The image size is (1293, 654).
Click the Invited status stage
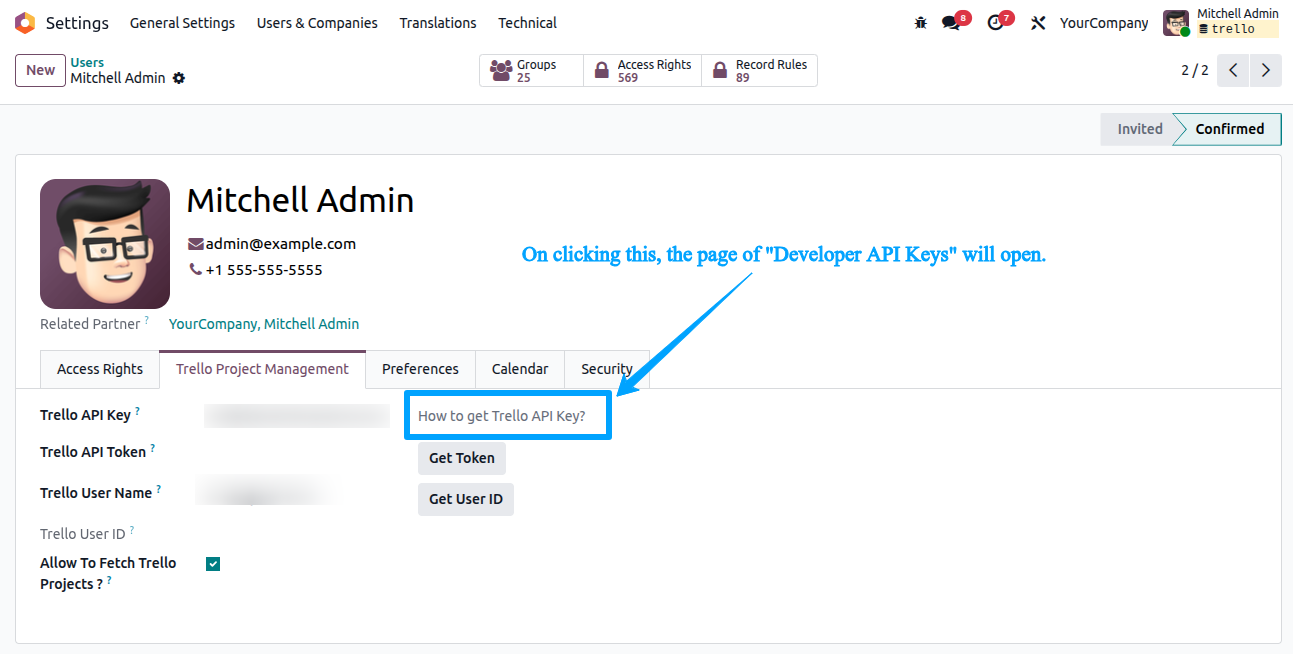coord(1138,129)
